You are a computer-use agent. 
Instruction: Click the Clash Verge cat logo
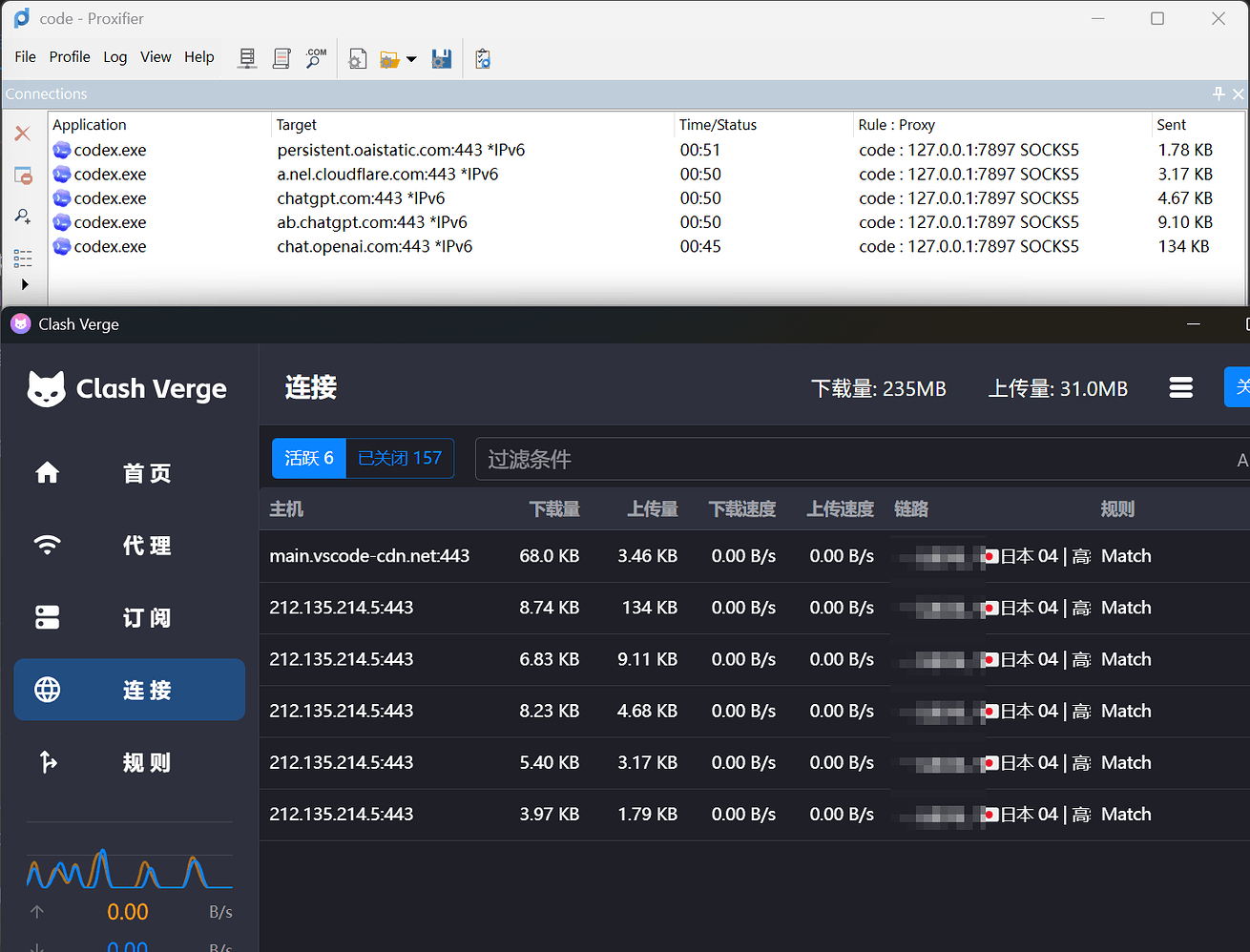click(46, 389)
